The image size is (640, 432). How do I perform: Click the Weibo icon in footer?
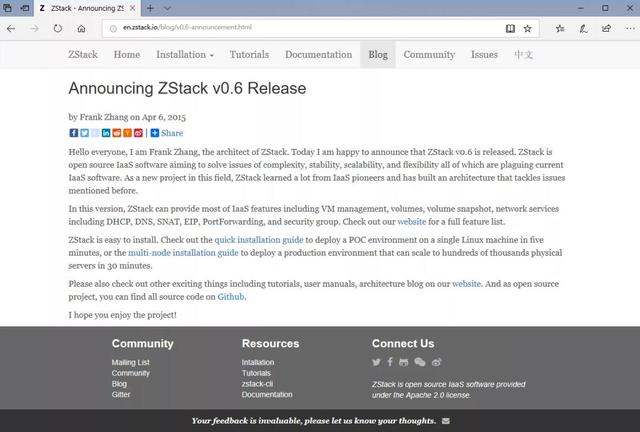pyautogui.click(x=436, y=362)
